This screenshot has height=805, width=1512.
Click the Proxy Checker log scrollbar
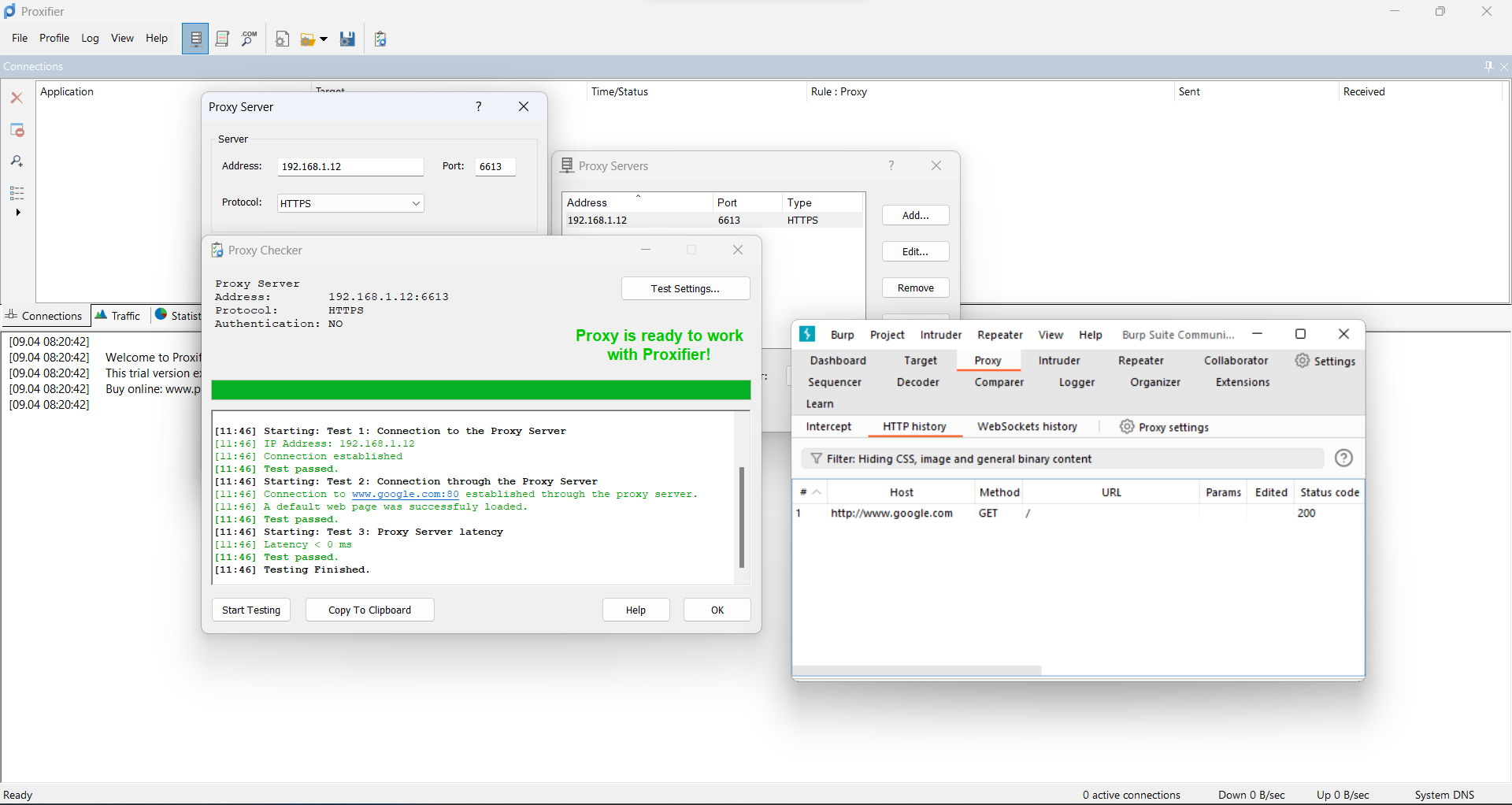742,517
